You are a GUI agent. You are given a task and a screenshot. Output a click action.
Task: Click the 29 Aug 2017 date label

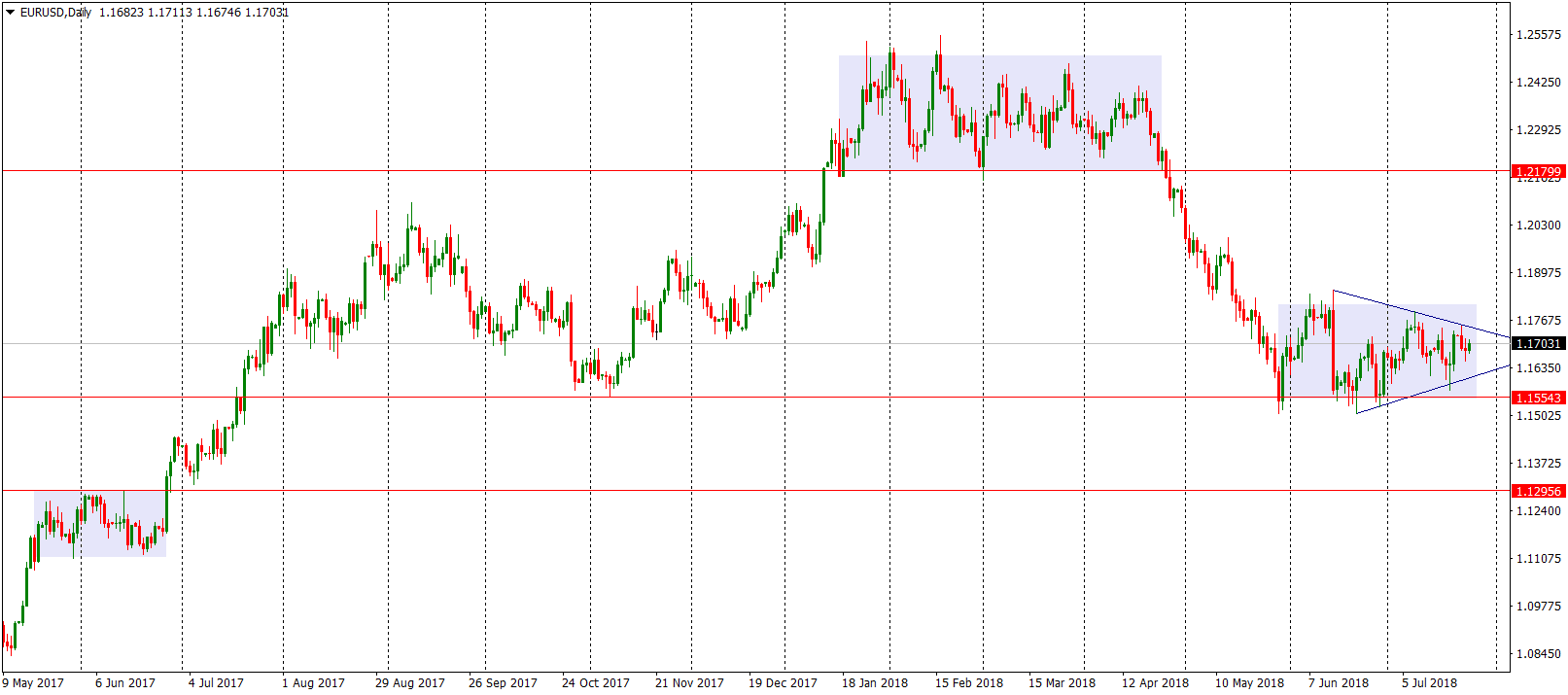pos(410,683)
